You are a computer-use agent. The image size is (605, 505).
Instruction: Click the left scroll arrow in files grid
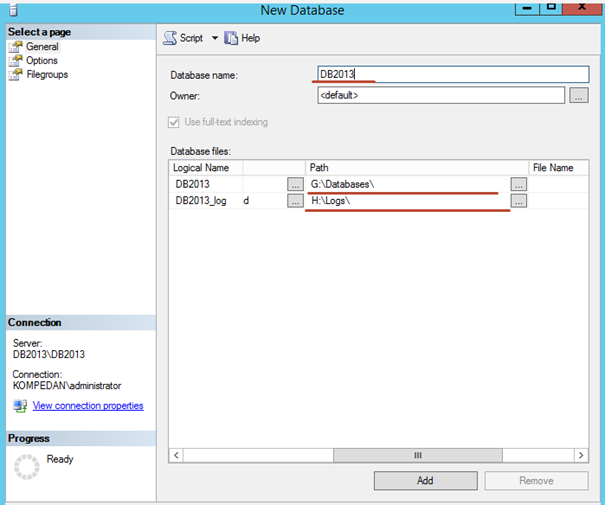(177, 455)
